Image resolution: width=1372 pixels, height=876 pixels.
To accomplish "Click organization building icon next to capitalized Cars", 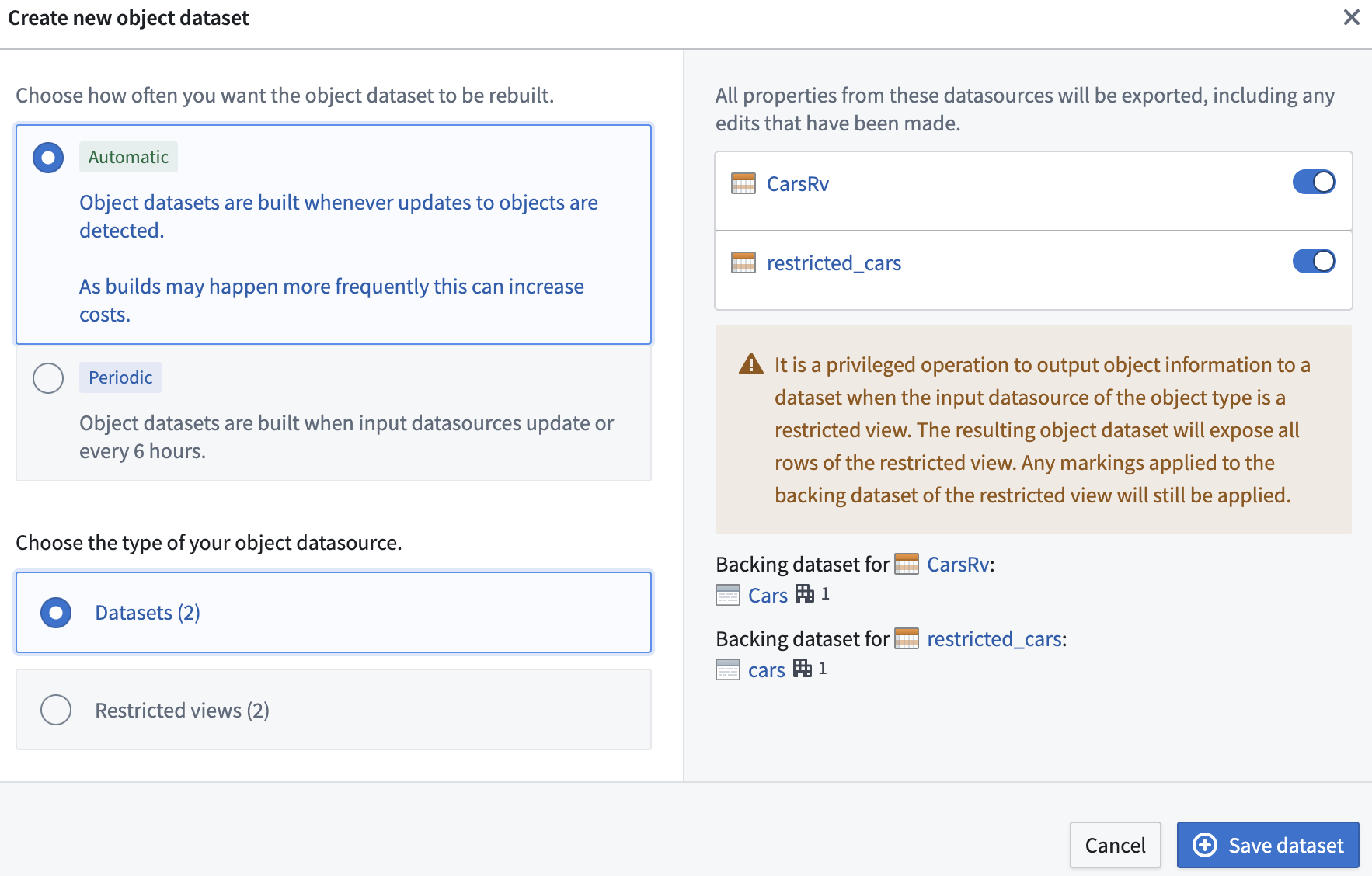I will tap(805, 594).
